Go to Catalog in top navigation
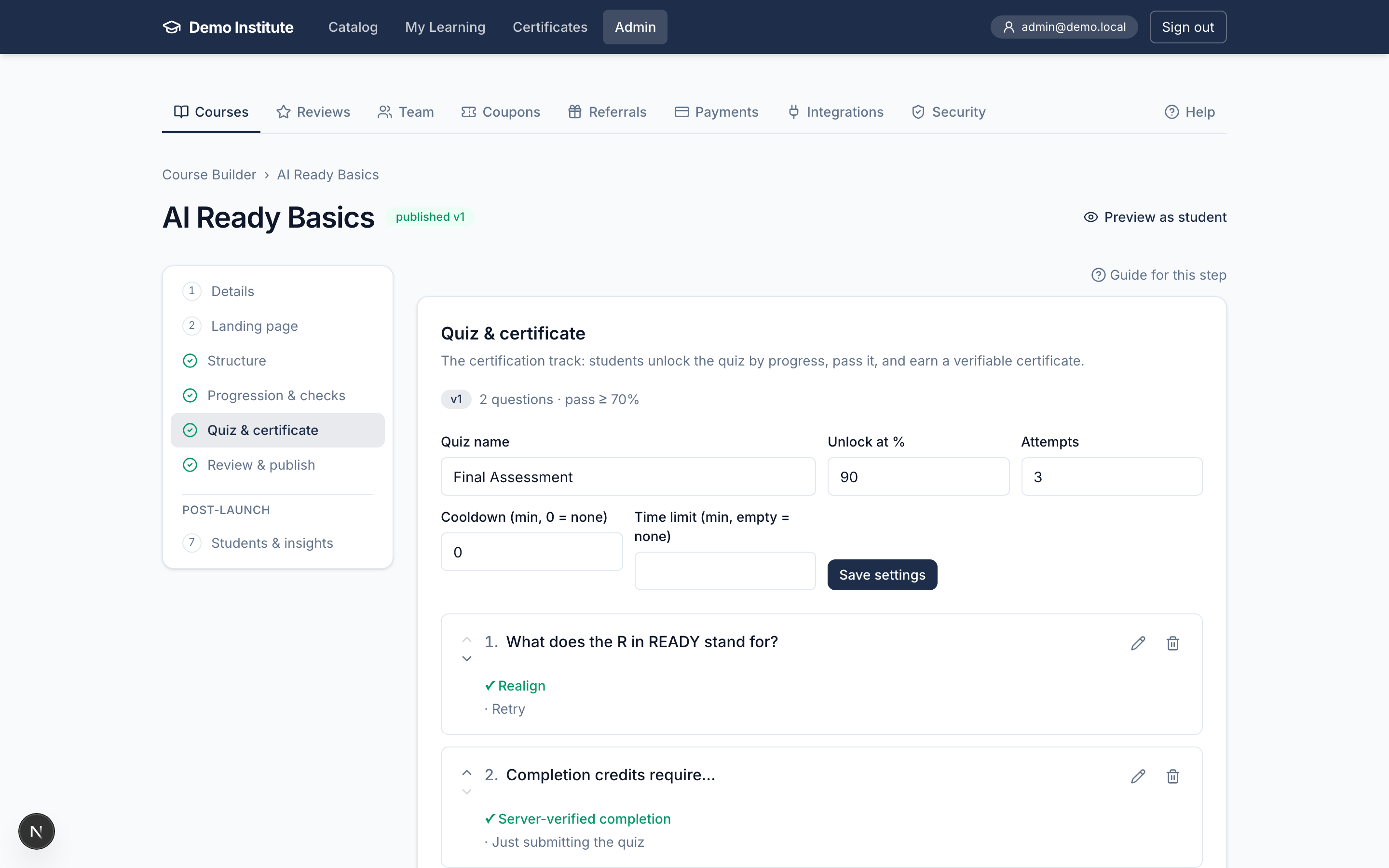1389x868 pixels. [x=353, y=27]
